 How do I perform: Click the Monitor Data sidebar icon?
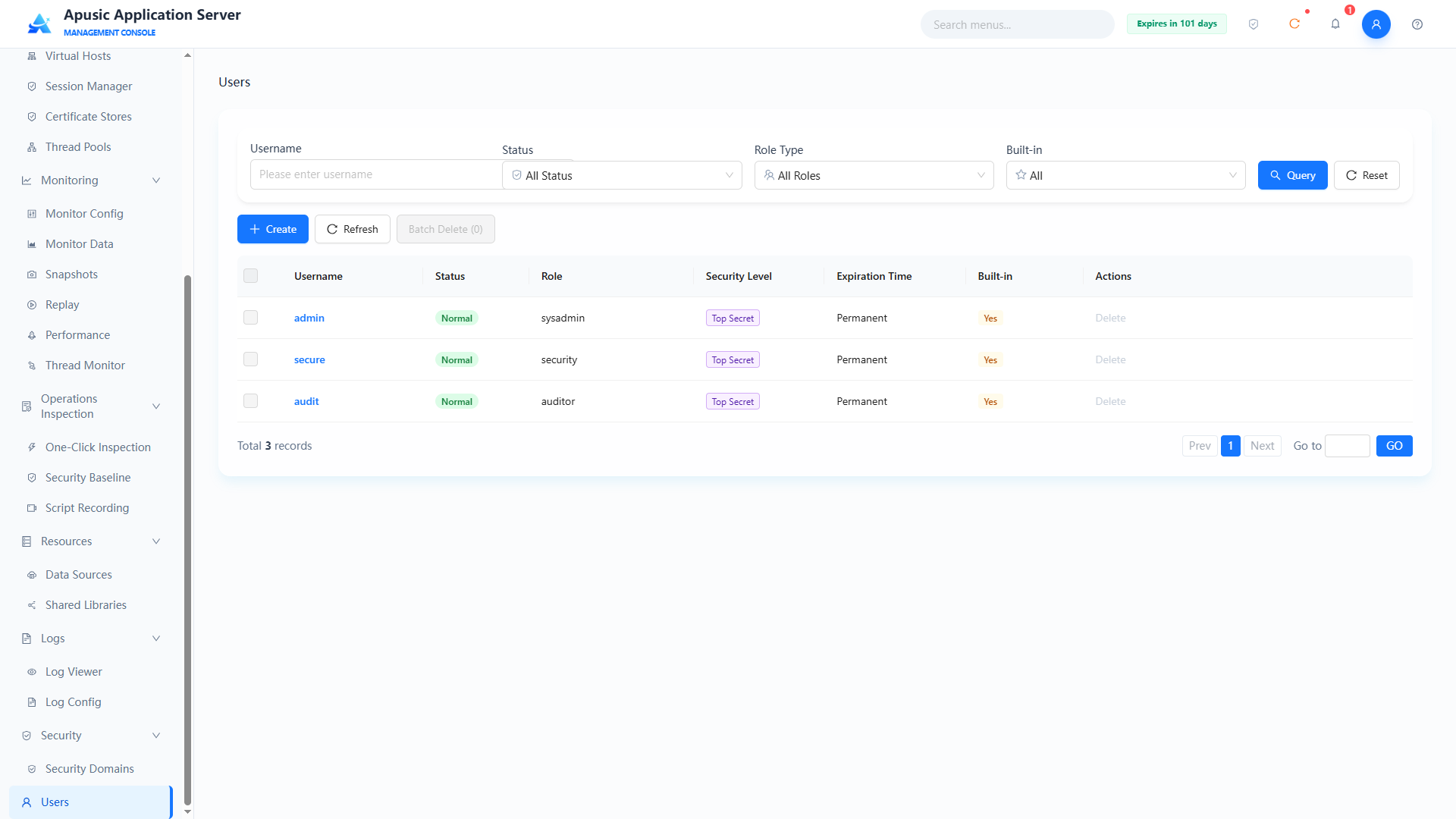point(32,244)
